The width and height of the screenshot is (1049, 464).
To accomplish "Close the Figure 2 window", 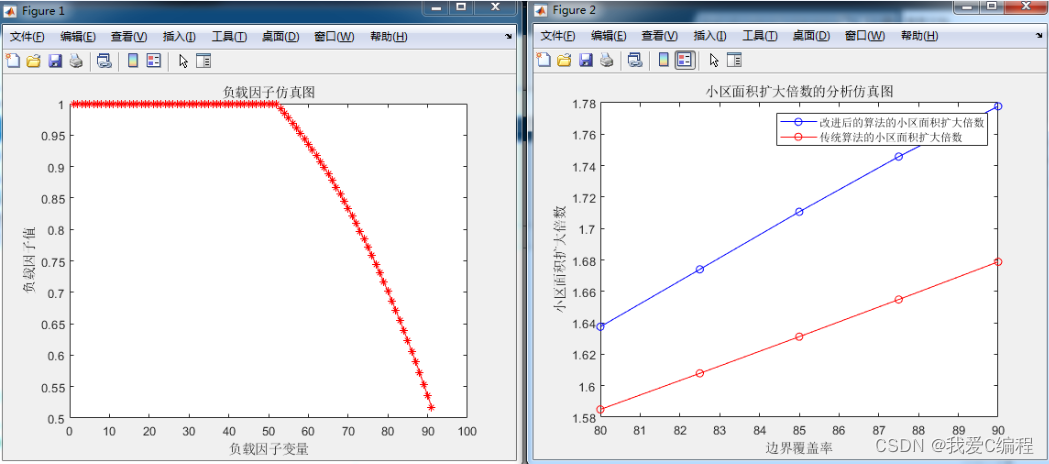I will (1027, 6).
